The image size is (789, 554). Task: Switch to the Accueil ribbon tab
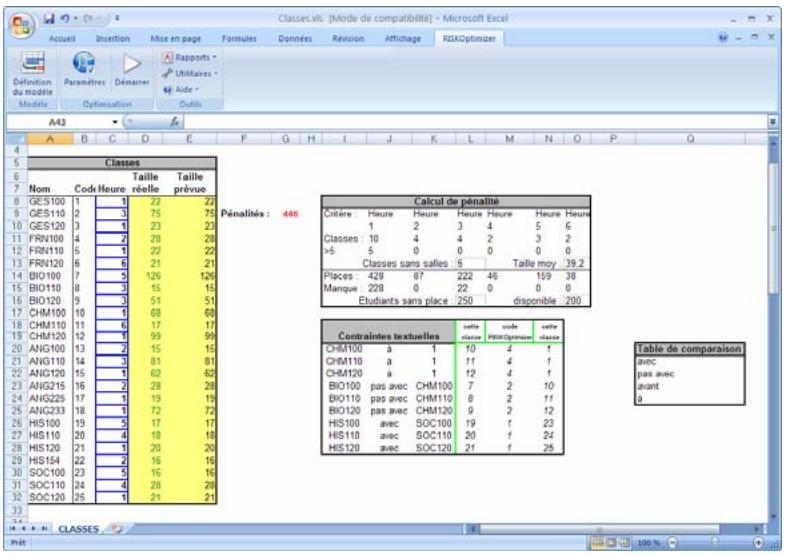click(62, 39)
